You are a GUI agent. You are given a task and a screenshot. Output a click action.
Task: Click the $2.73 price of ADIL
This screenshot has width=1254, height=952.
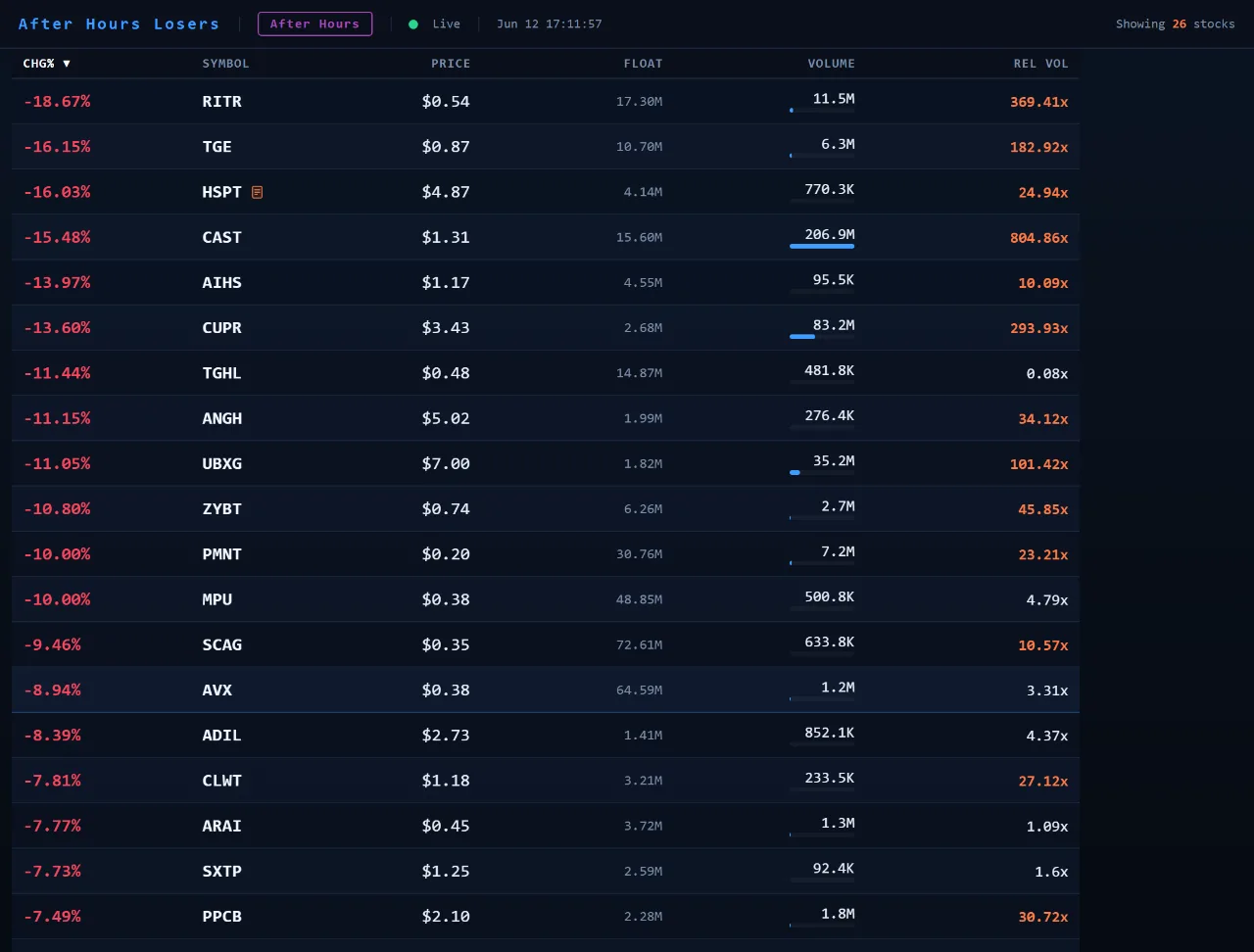(x=446, y=736)
